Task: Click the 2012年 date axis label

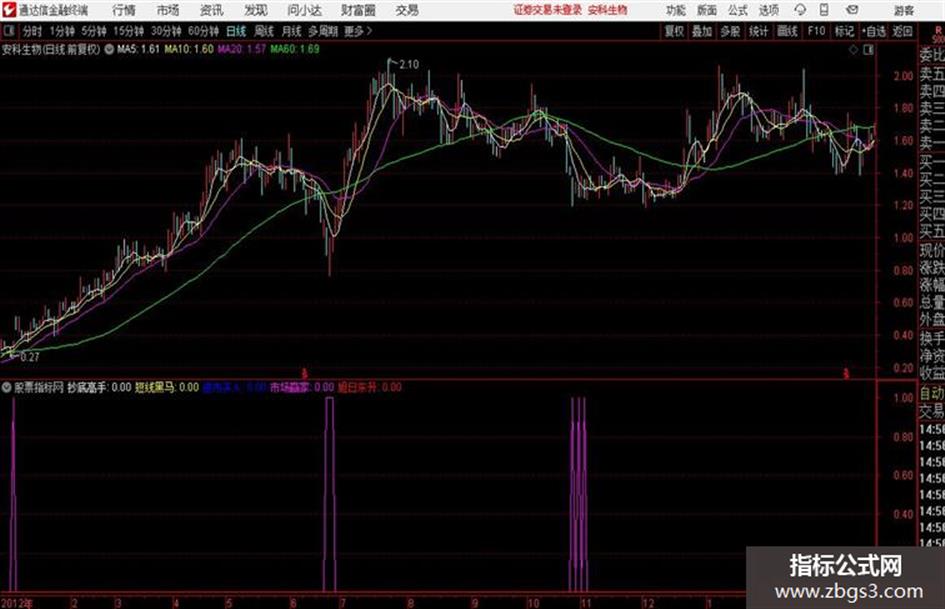Action: (17, 603)
